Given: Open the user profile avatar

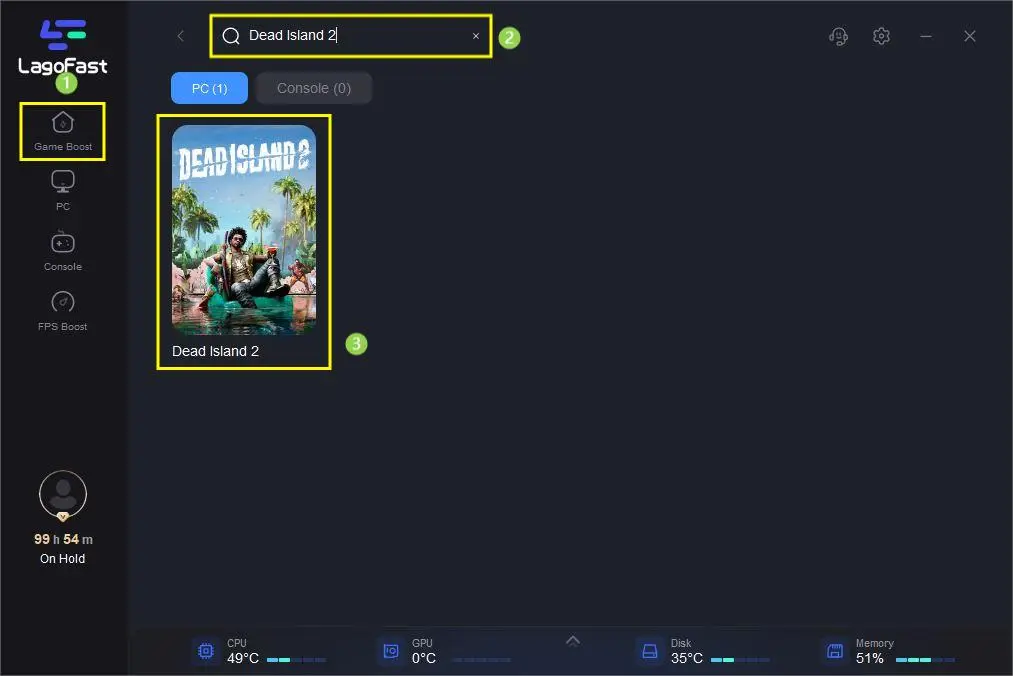Looking at the screenshot, I should click(63, 494).
